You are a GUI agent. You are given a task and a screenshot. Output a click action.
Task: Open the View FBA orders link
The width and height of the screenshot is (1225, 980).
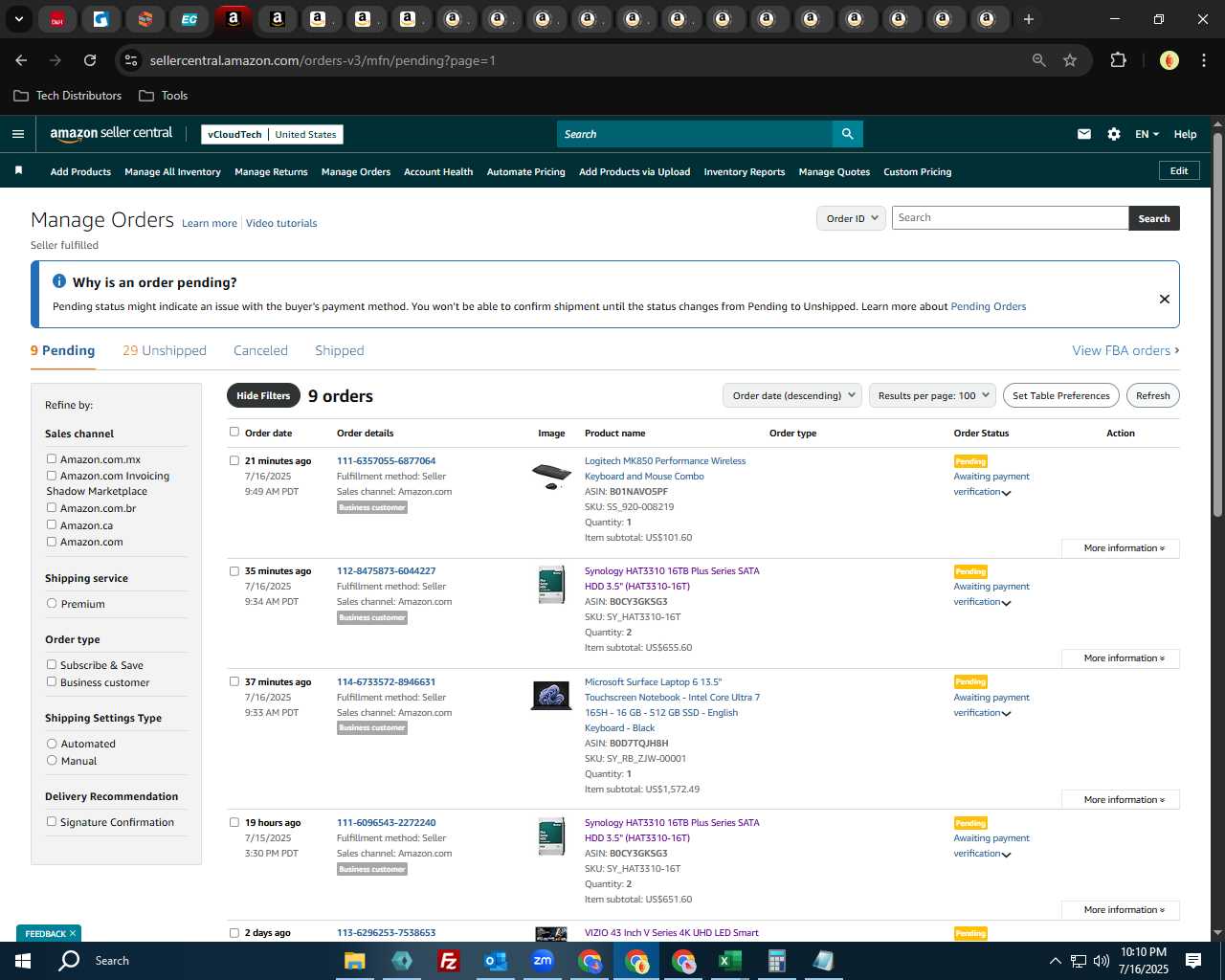tap(1125, 350)
